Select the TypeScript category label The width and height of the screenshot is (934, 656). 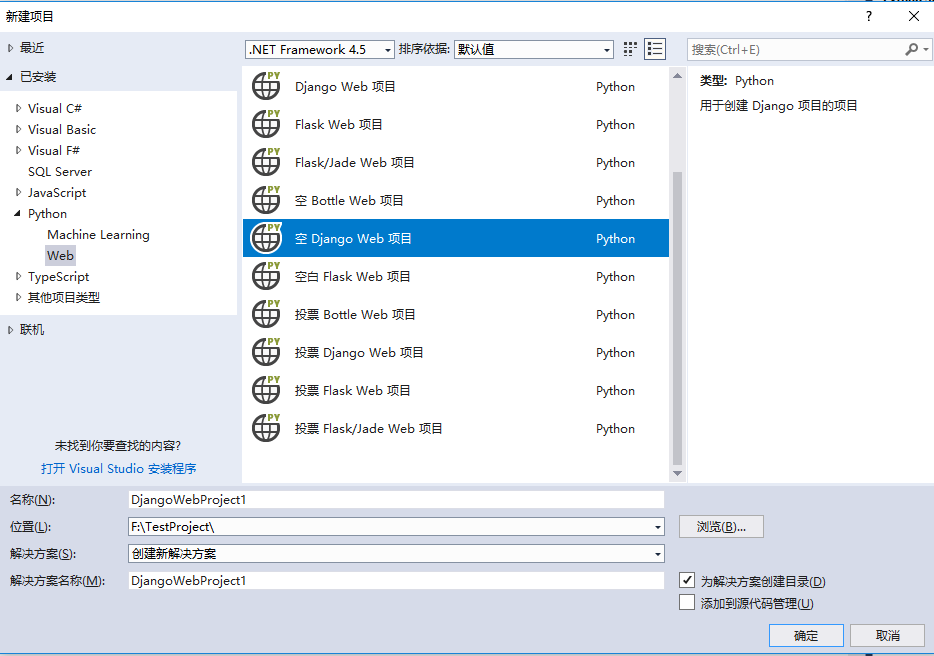58,276
